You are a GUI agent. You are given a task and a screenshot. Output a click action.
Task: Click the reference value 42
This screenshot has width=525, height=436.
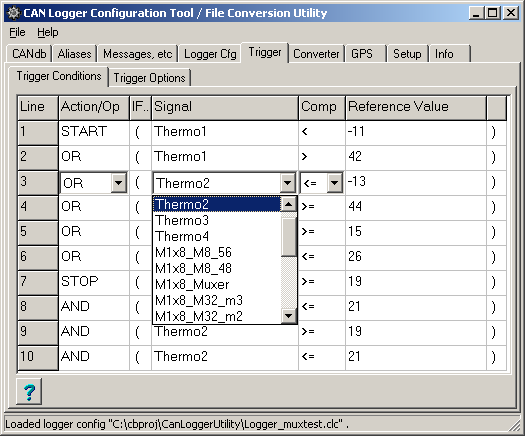(x=416, y=158)
